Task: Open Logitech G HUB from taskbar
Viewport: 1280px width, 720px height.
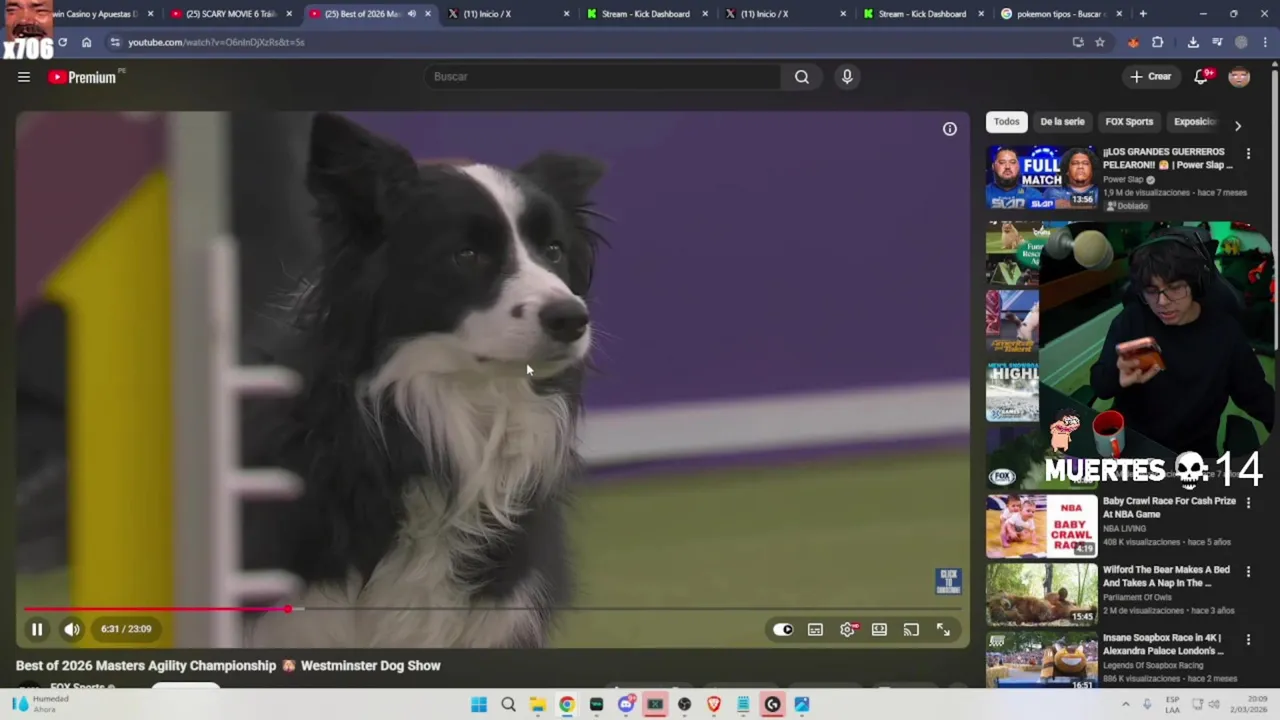Action: [772, 705]
